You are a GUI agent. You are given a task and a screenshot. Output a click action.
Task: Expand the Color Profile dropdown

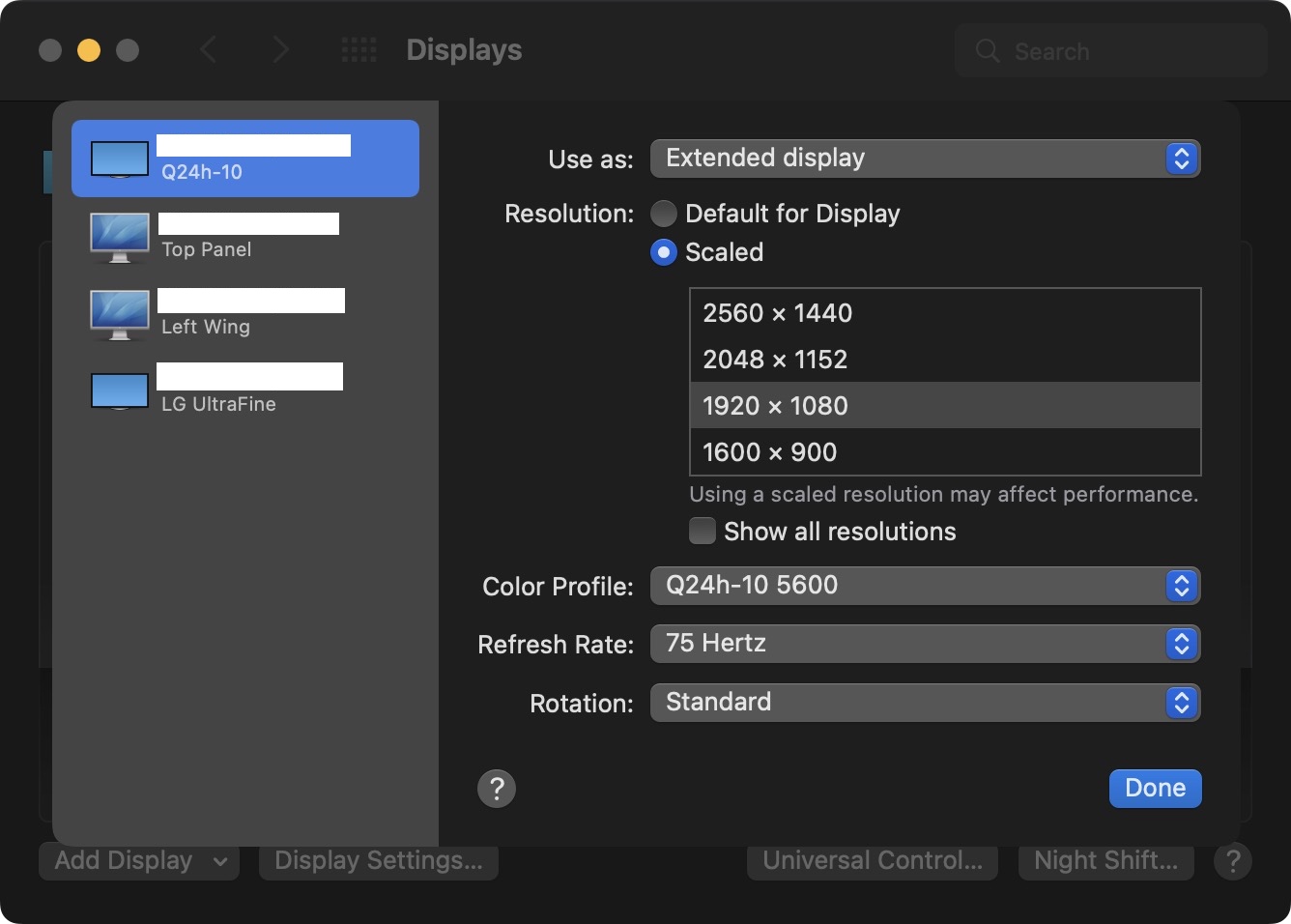point(925,586)
